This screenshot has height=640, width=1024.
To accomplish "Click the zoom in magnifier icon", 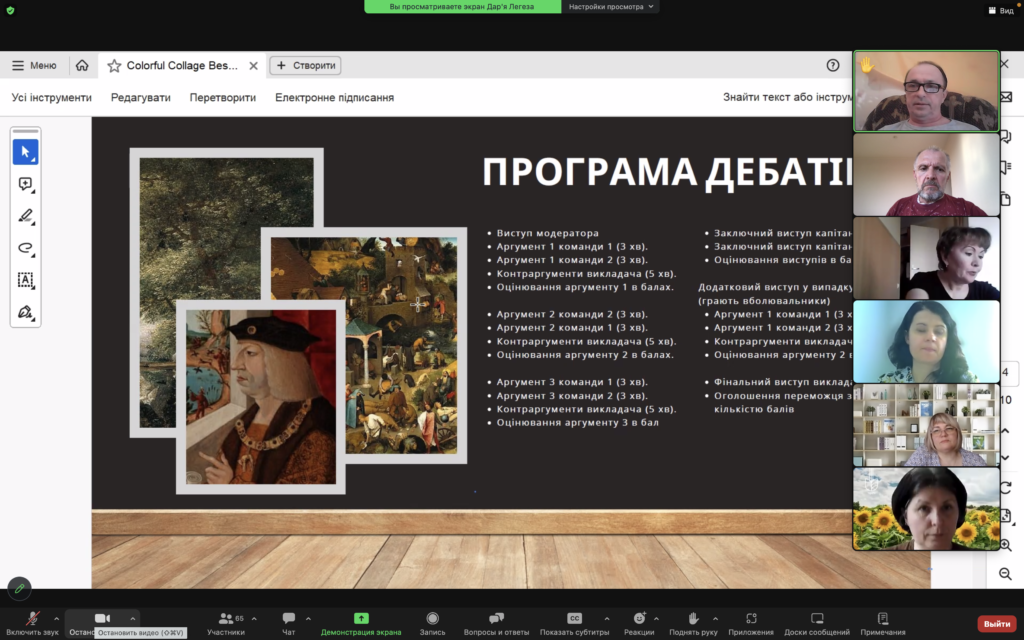I will coord(1006,545).
